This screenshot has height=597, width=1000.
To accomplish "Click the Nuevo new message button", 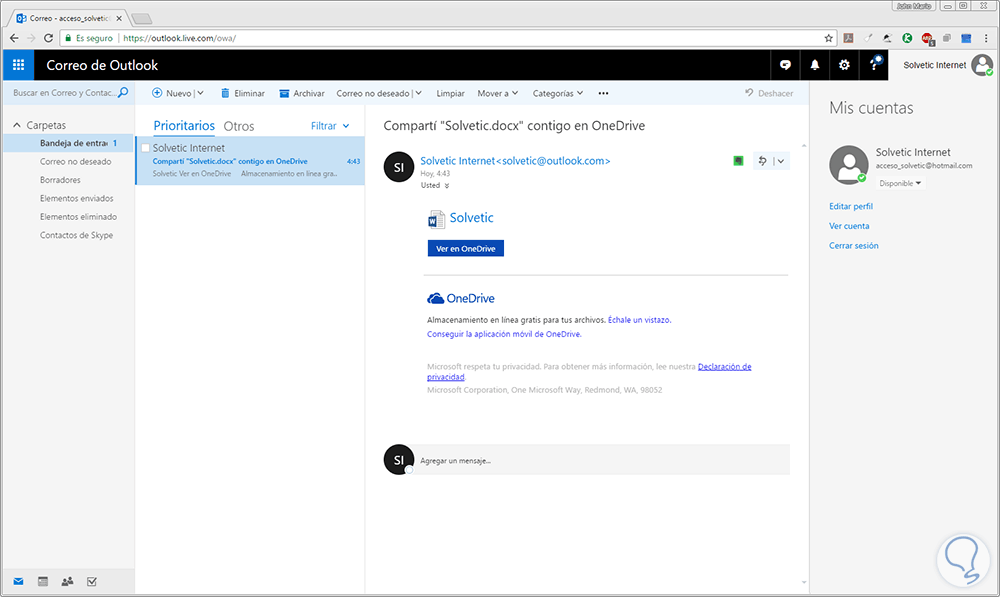I will pyautogui.click(x=172, y=93).
